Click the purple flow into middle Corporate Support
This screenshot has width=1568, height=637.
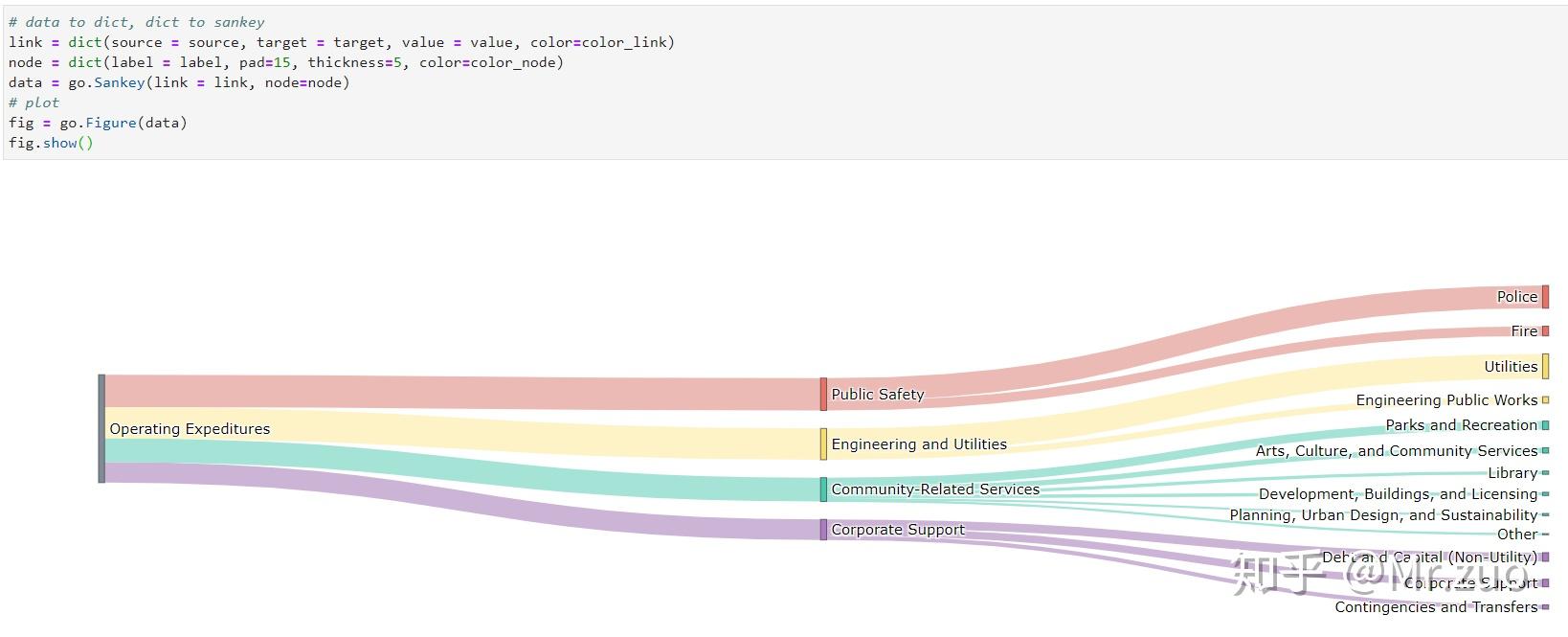click(459, 501)
